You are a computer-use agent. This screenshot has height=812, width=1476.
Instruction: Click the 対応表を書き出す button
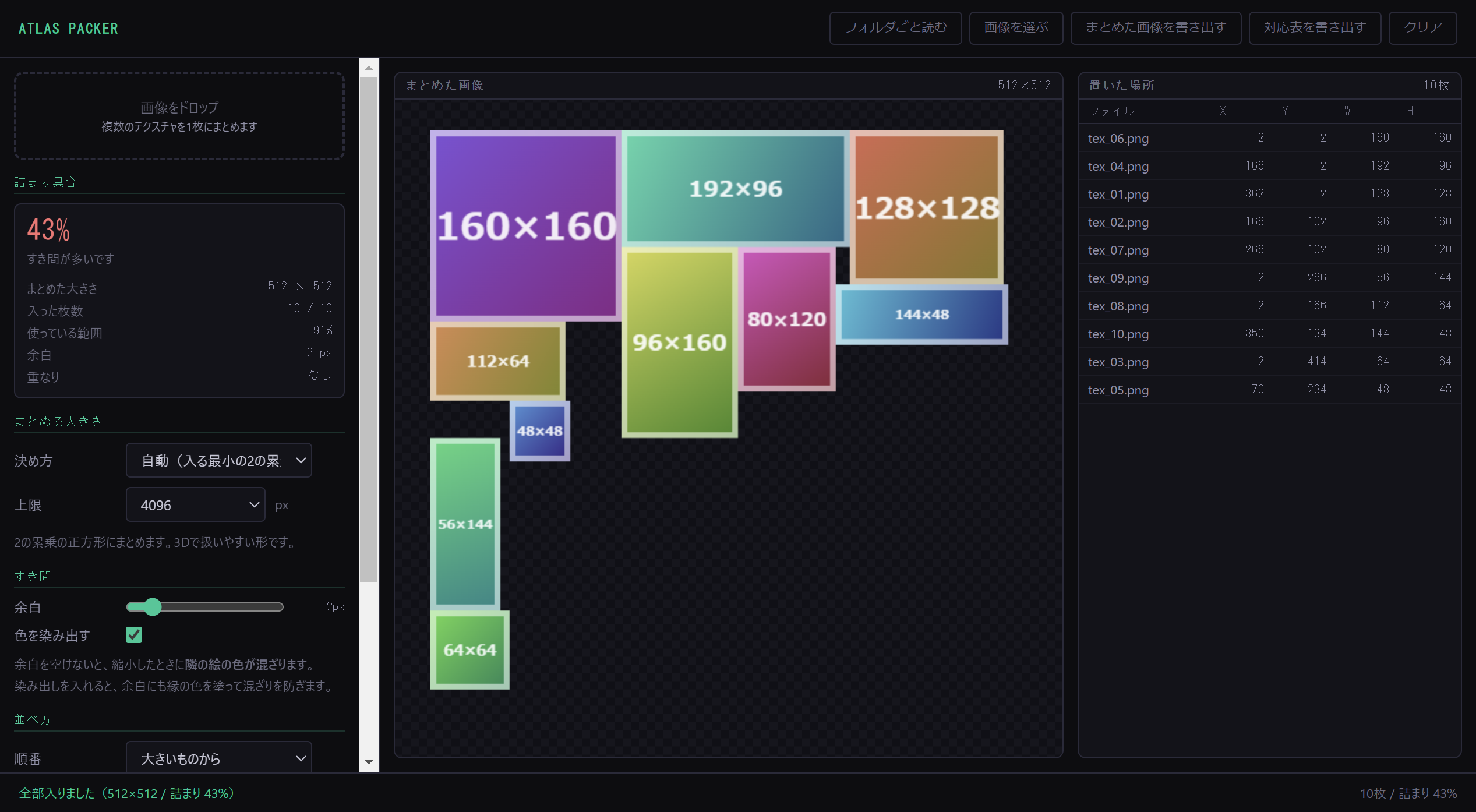pos(1315,28)
